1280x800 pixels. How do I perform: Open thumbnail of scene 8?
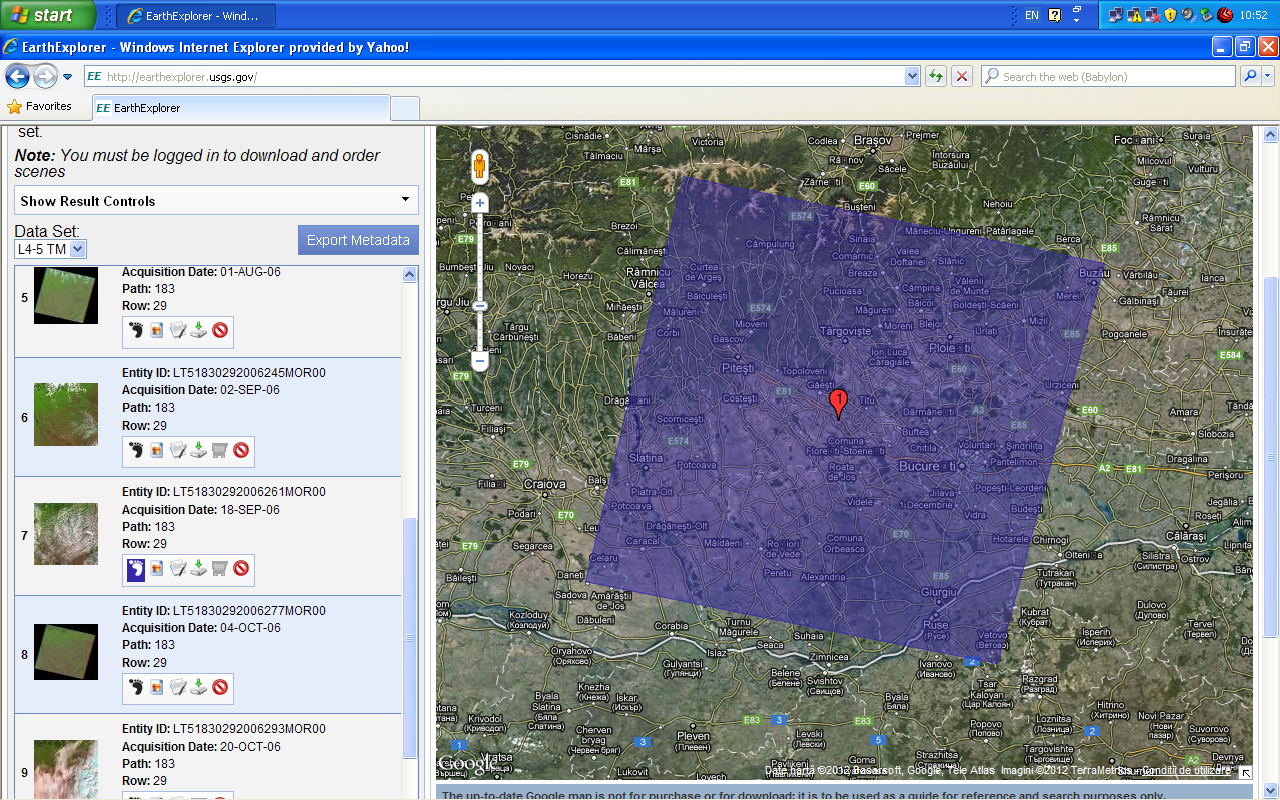[x=66, y=652]
